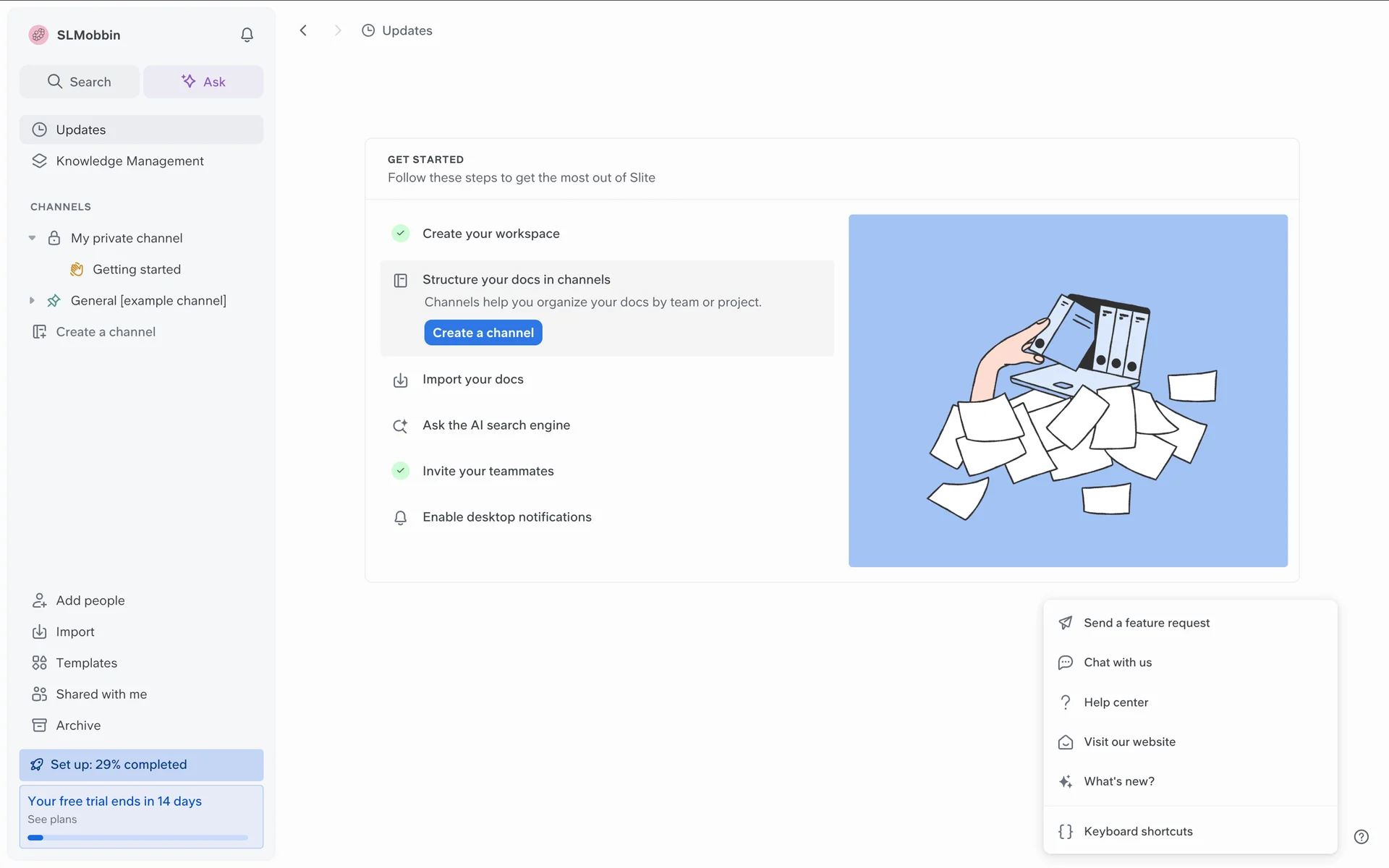Open the help question mark icon
Viewport: 1389px width, 868px height.
(x=1361, y=836)
